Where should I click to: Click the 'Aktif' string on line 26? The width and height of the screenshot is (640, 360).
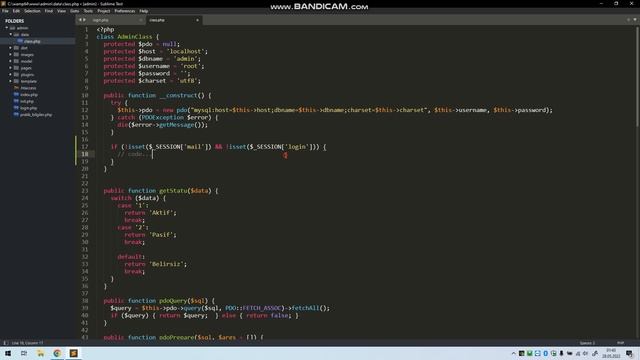(x=161, y=213)
